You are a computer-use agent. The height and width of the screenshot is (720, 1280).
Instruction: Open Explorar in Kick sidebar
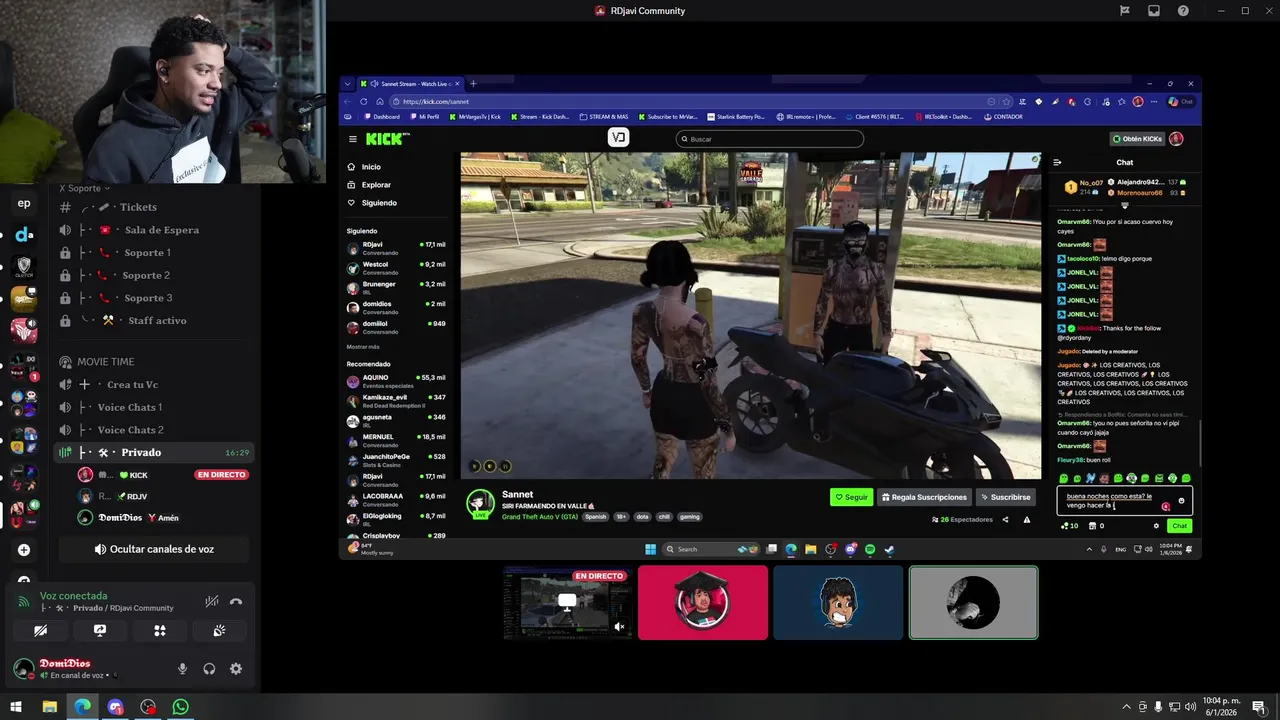(376, 185)
